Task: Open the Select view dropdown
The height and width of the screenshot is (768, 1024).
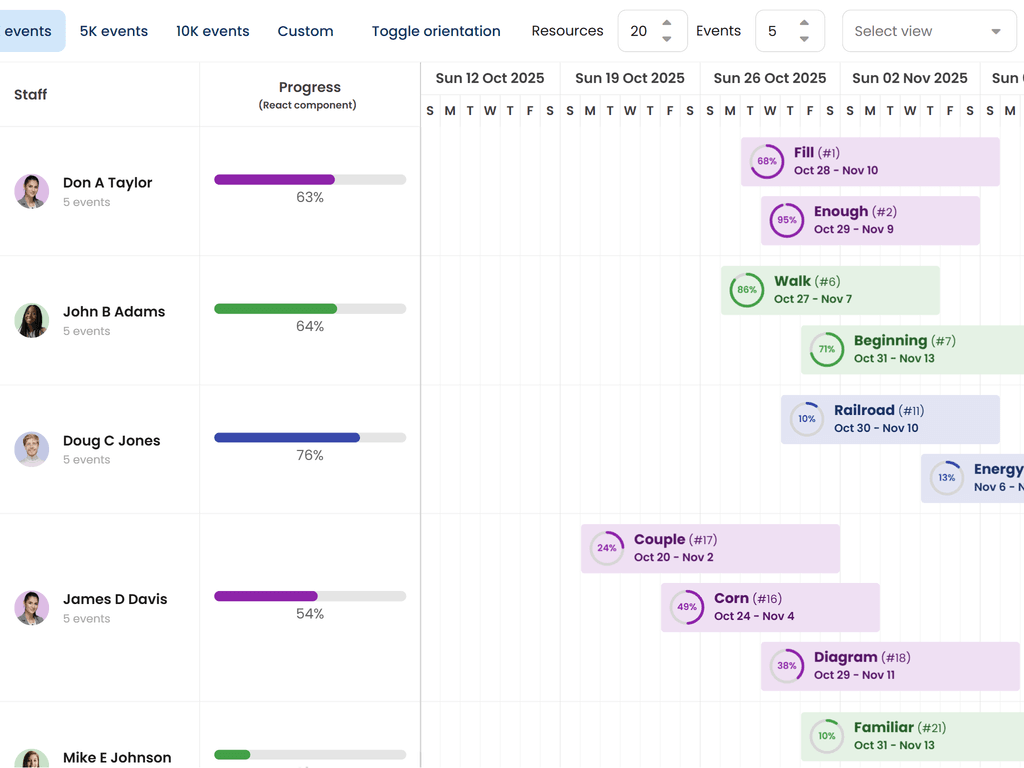Action: pyautogui.click(x=928, y=31)
